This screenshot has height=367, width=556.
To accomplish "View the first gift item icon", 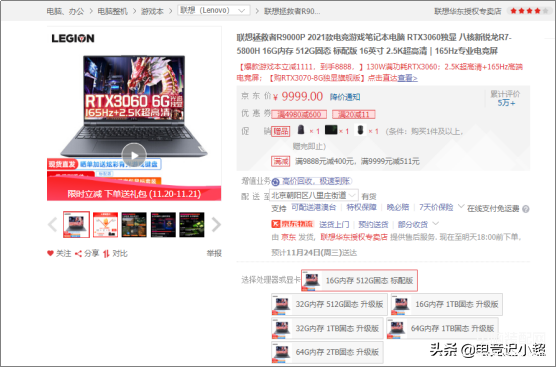I will (x=301, y=130).
